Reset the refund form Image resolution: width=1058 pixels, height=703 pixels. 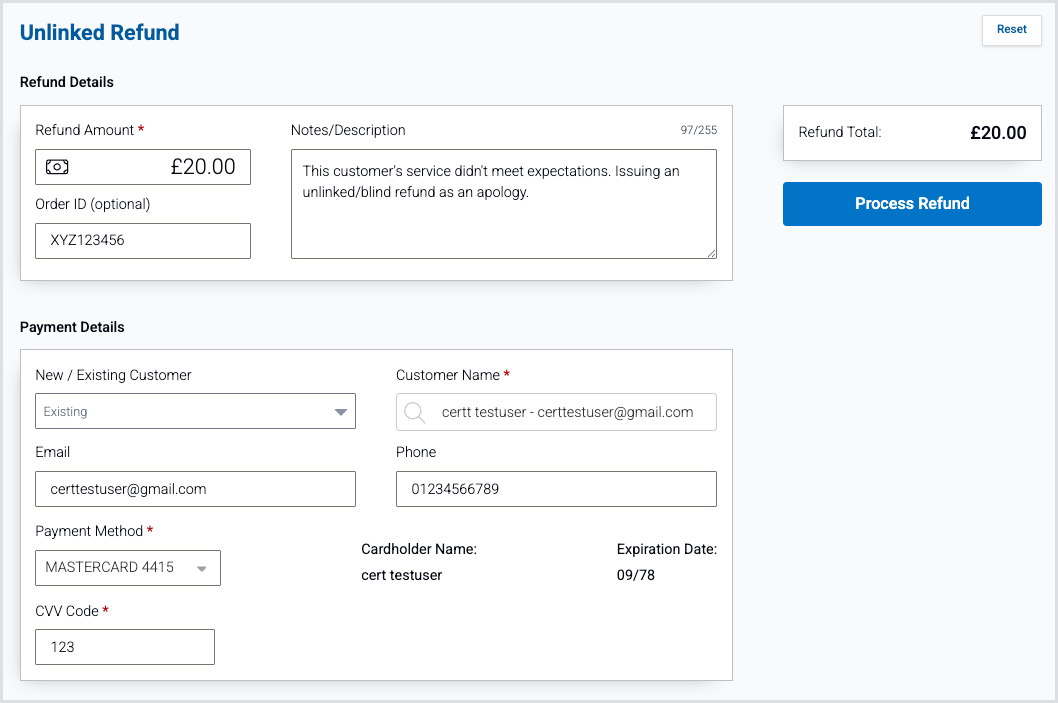coord(1011,30)
